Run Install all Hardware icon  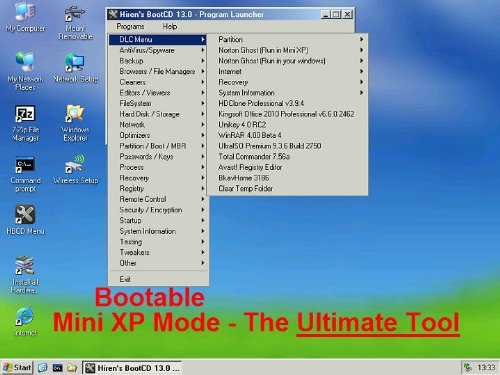tap(25, 275)
